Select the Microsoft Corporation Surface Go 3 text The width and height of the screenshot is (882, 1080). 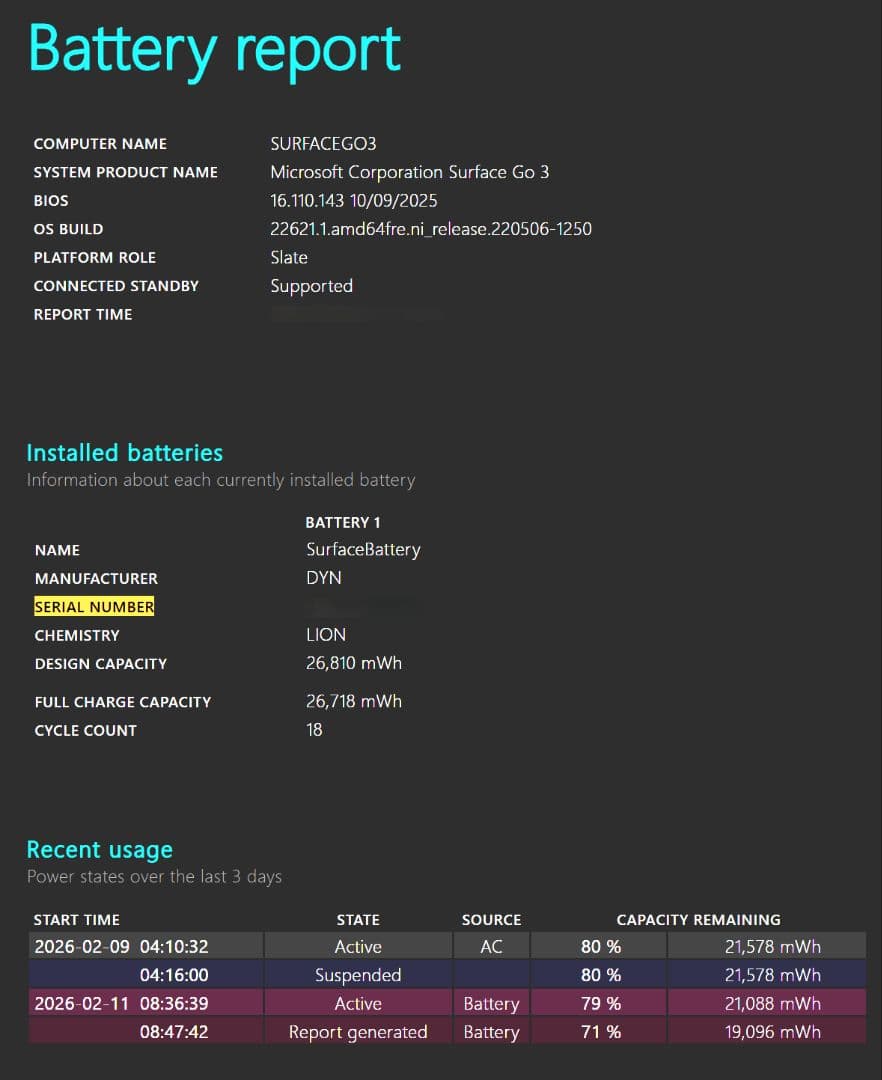409,172
